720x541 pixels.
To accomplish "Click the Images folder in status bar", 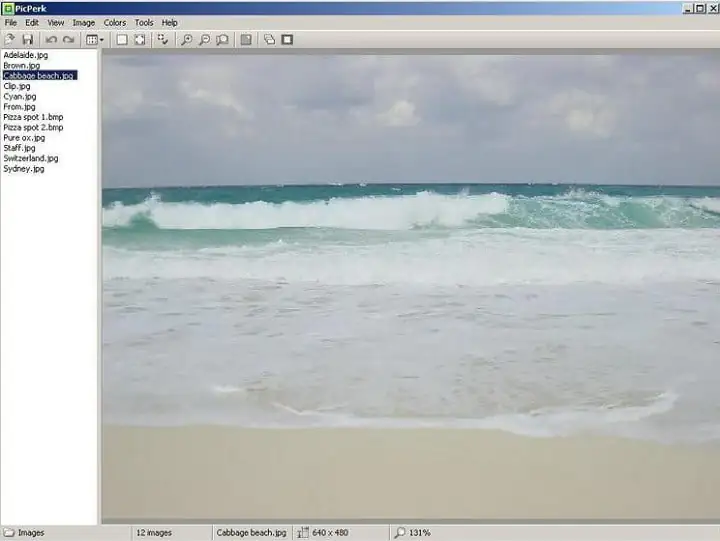I will click(30, 533).
